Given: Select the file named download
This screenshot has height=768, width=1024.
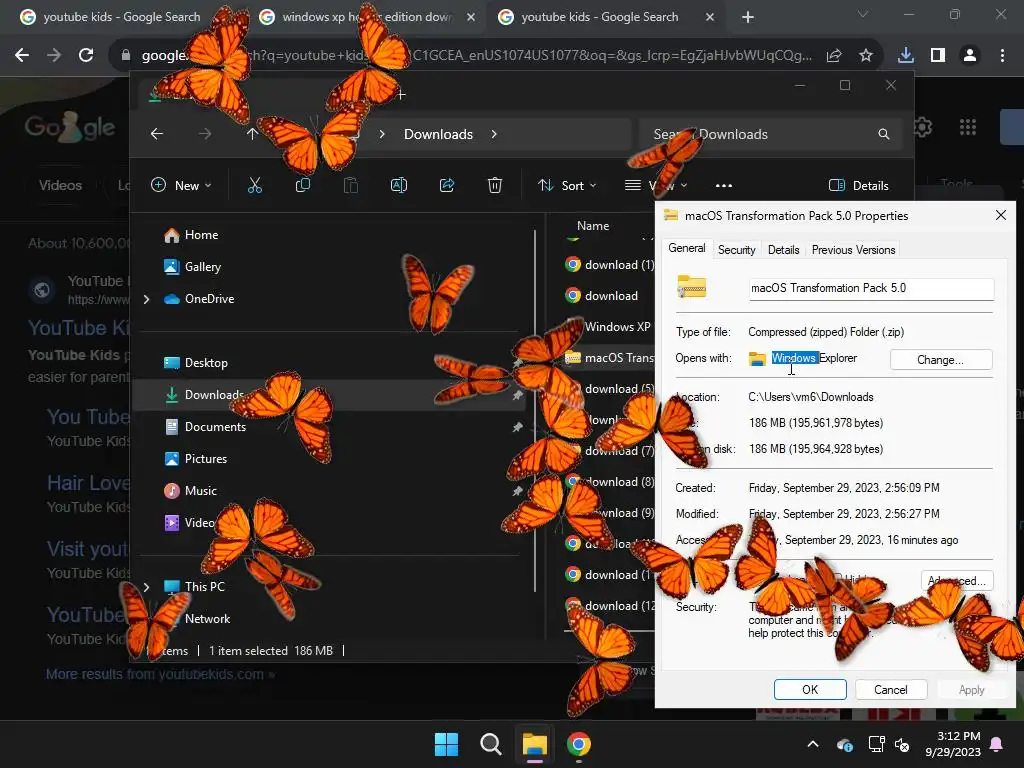Looking at the screenshot, I should pos(601,296).
